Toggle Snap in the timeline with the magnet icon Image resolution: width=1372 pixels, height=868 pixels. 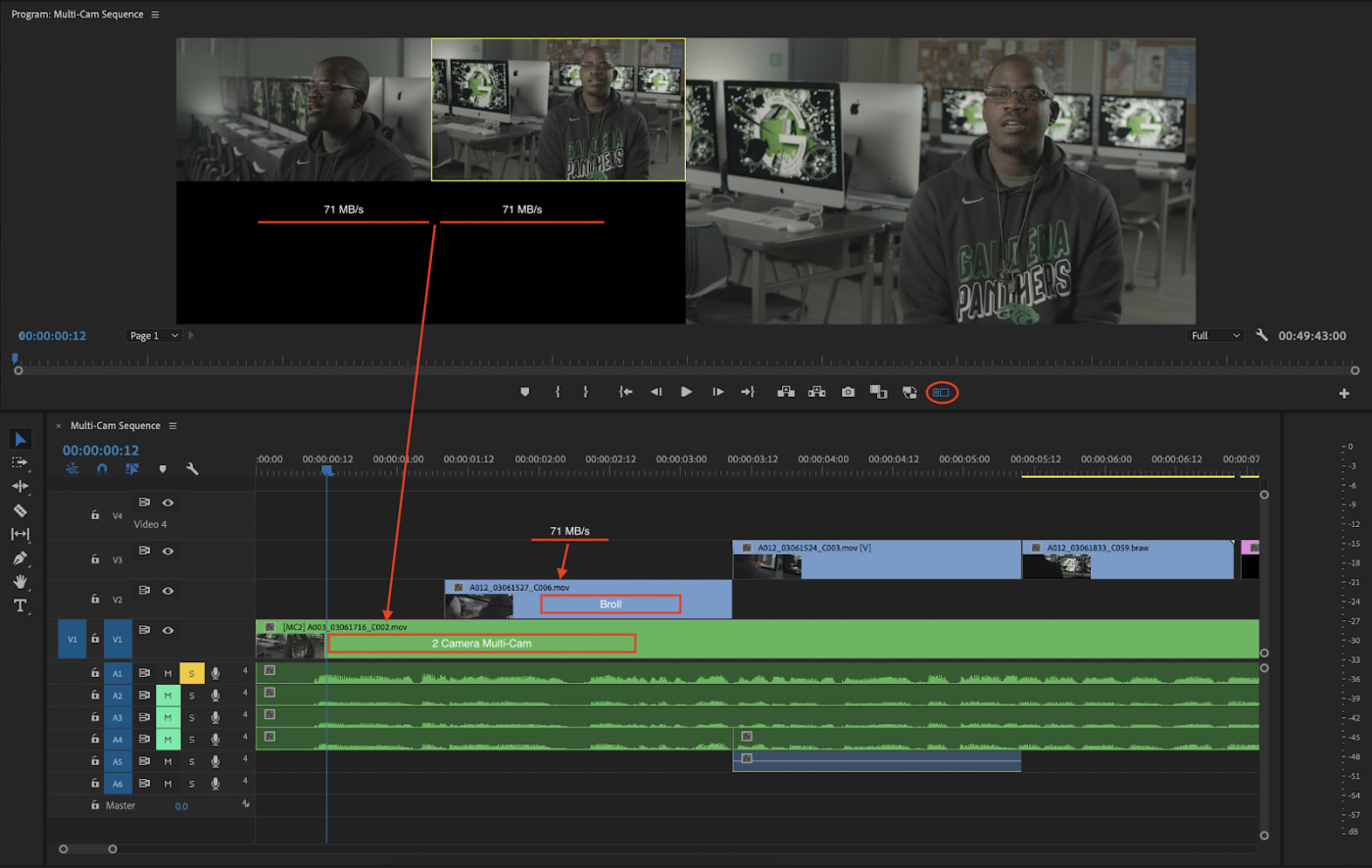pos(101,469)
